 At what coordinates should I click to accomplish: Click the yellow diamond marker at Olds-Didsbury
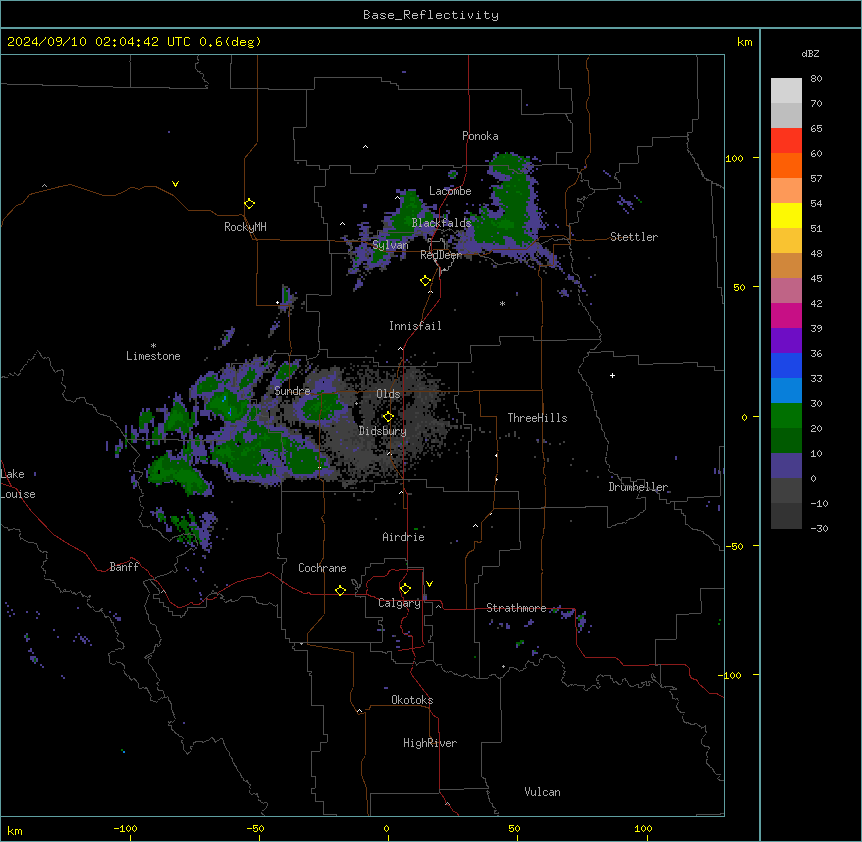tap(388, 416)
